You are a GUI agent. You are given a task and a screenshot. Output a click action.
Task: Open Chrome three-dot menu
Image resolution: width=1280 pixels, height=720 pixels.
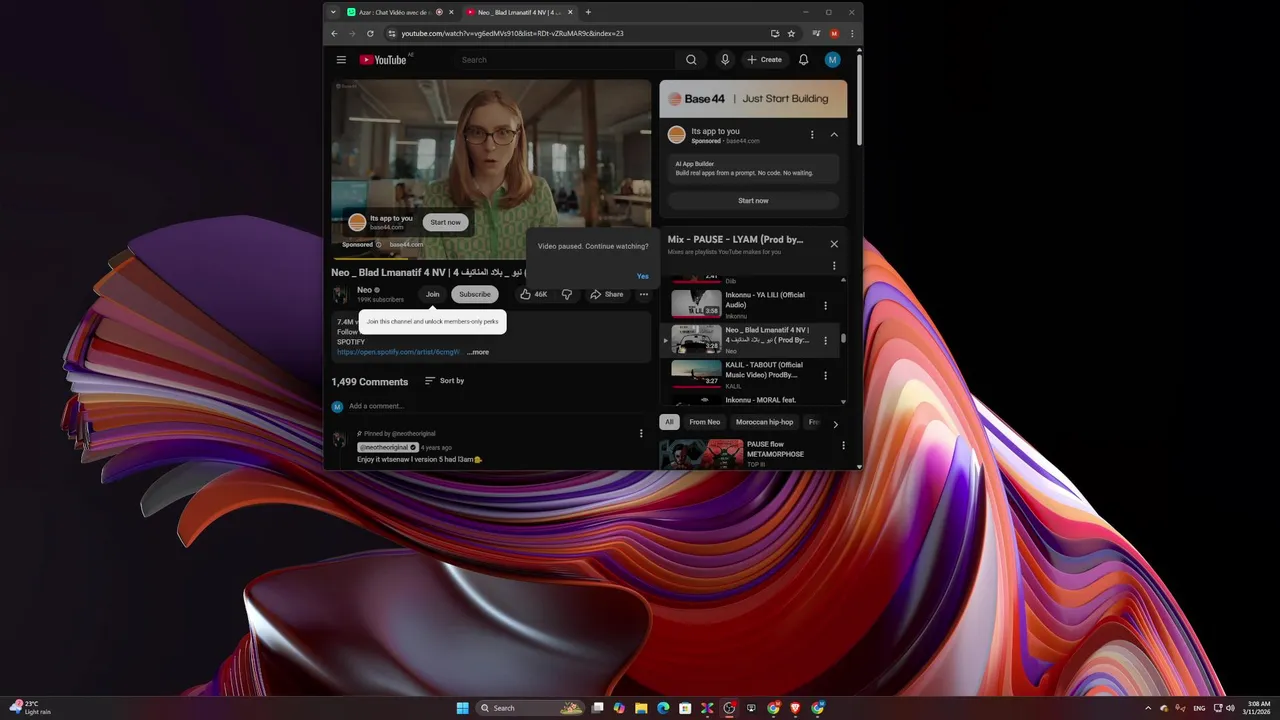pos(852,33)
